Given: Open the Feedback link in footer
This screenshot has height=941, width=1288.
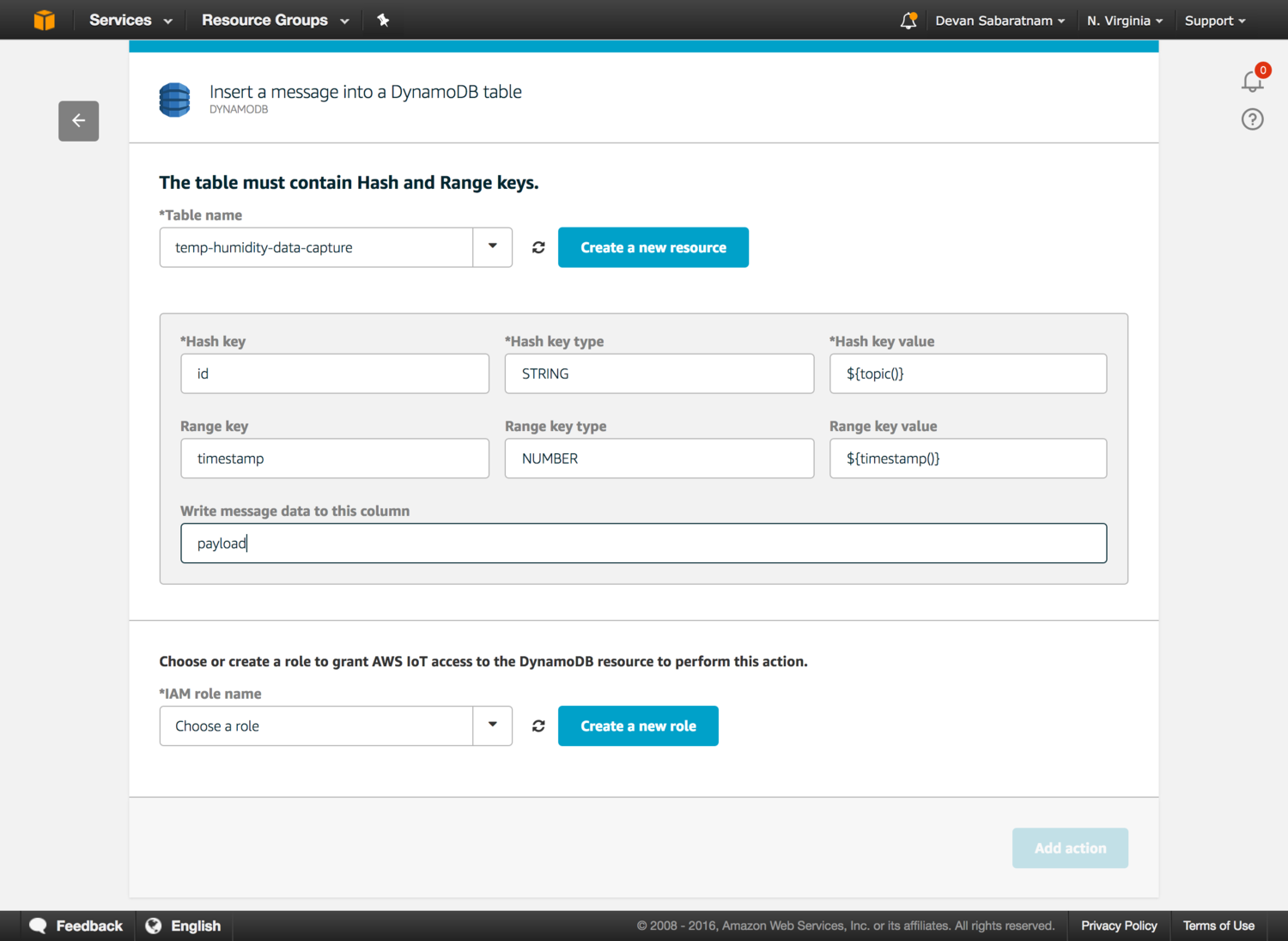Looking at the screenshot, I should click(89, 926).
